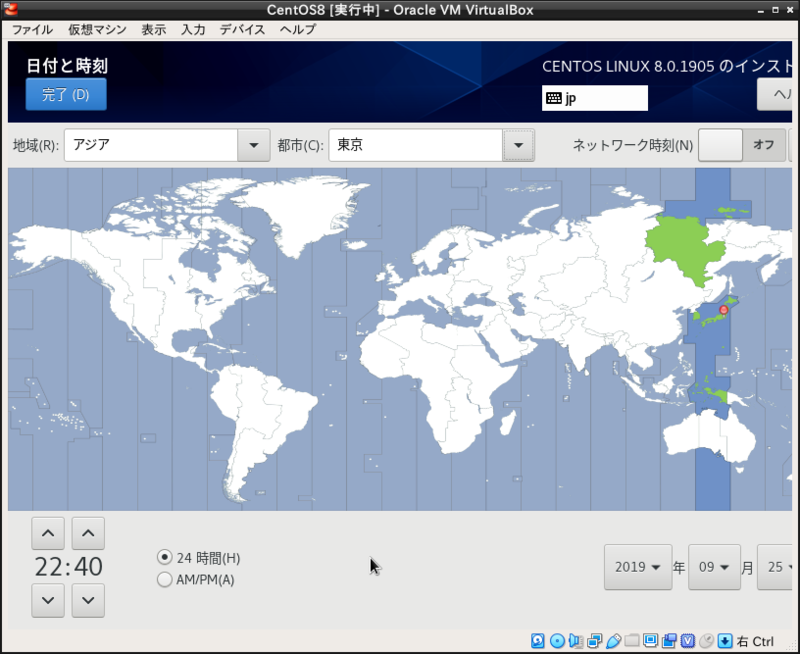Click the video capture icon in status bar
800x654 pixels.
(669, 641)
